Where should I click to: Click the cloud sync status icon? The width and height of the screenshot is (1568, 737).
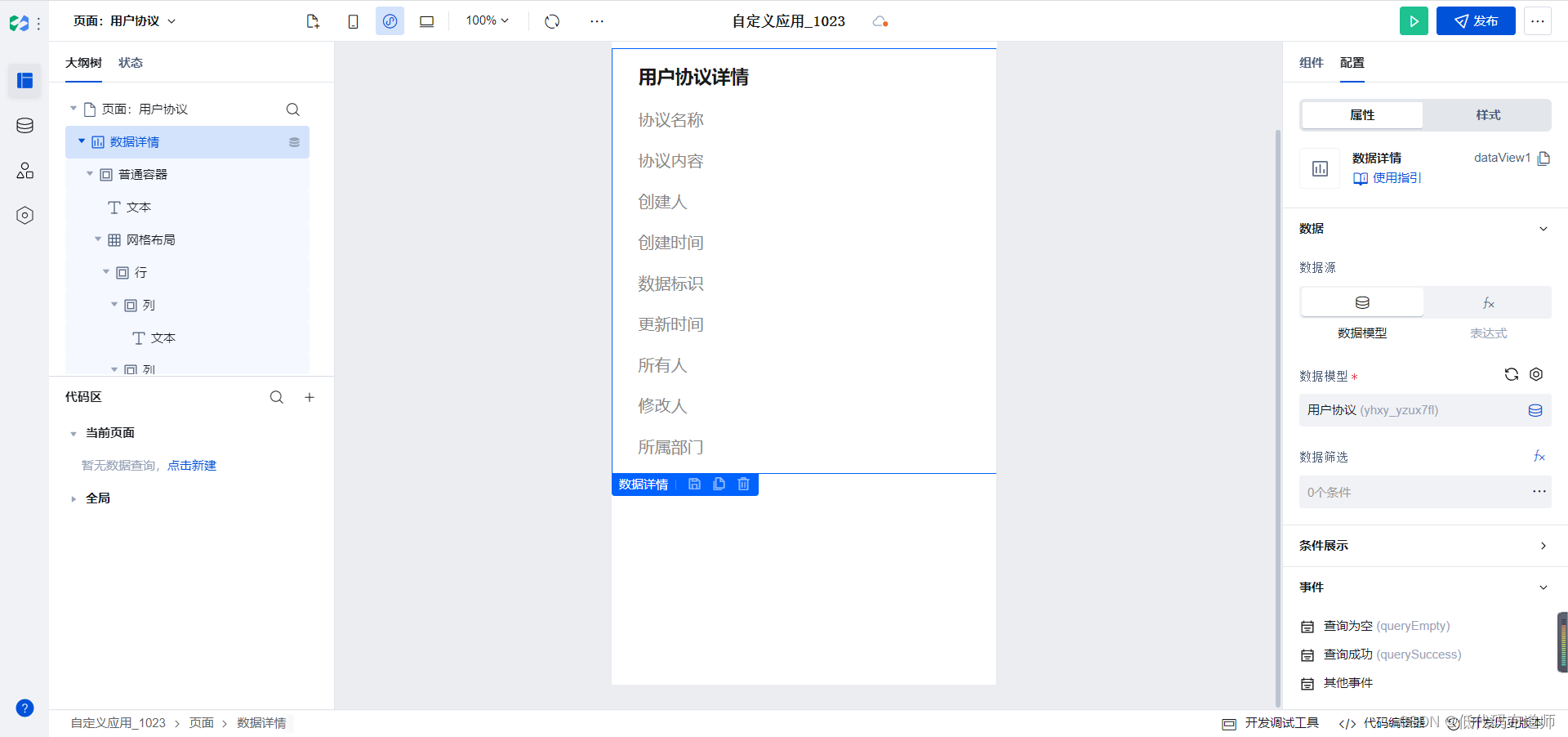point(880,21)
